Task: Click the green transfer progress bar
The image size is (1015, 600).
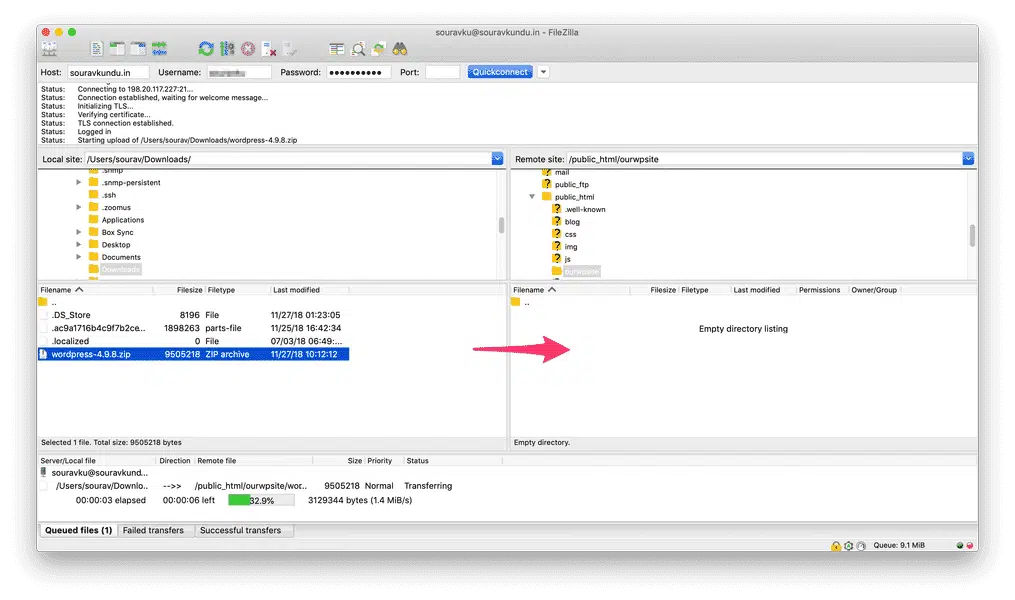Action: click(261, 500)
